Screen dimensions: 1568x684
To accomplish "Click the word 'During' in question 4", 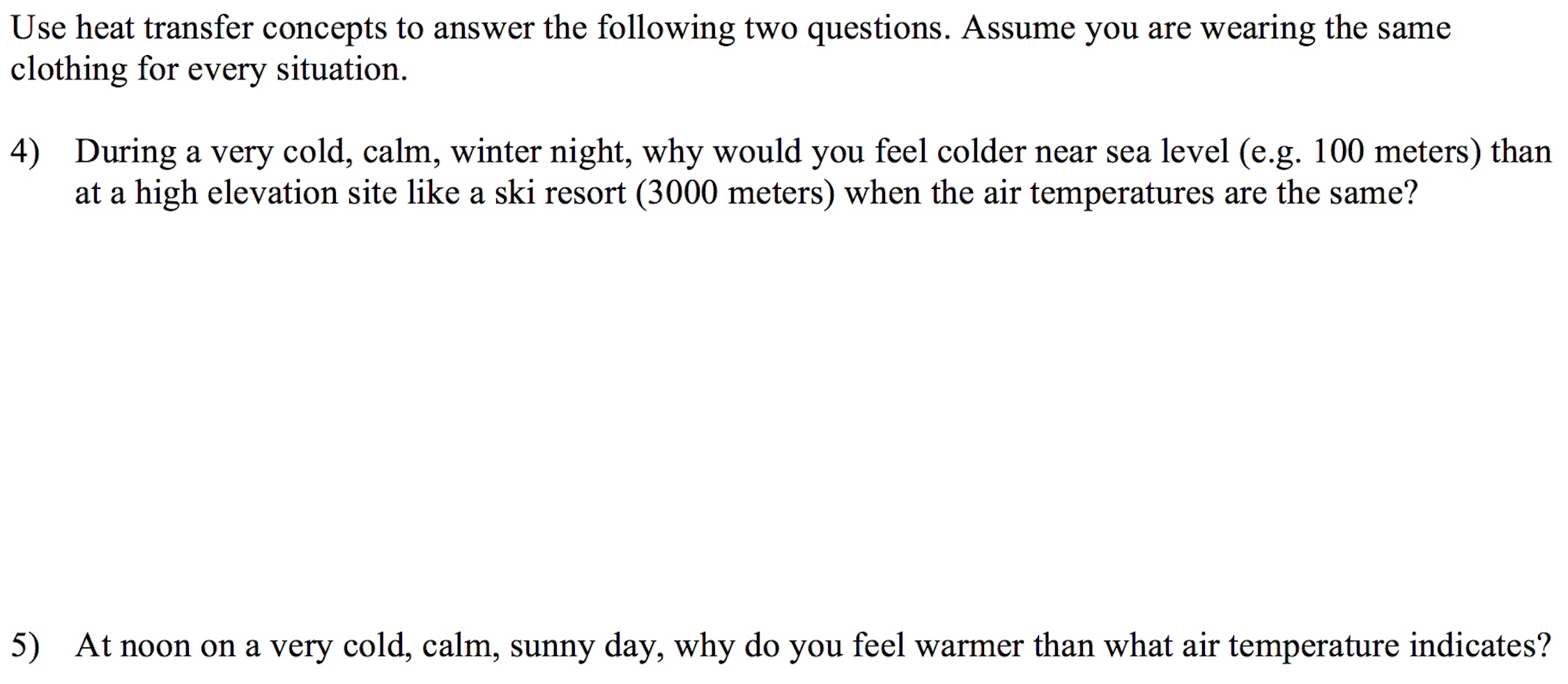I will [x=125, y=152].
